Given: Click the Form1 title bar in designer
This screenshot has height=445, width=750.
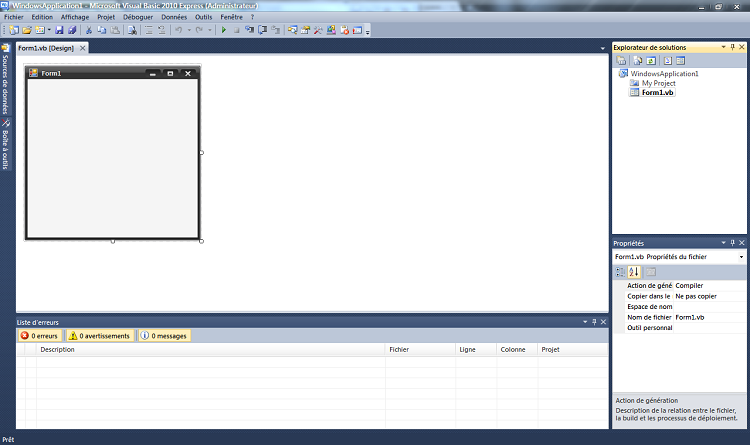Looking at the screenshot, I should pos(112,73).
